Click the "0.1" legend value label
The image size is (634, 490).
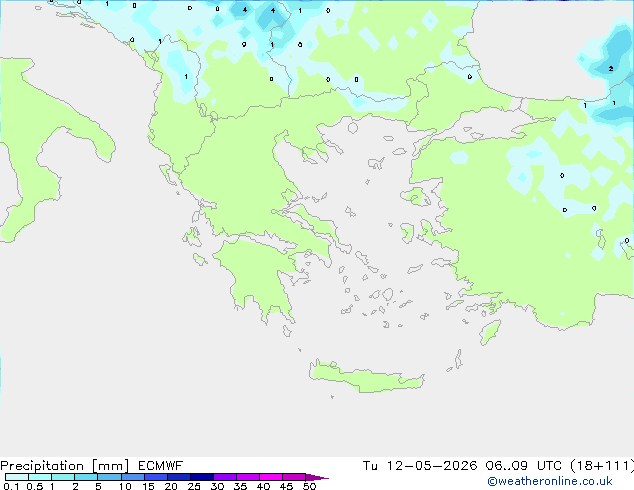11,486
